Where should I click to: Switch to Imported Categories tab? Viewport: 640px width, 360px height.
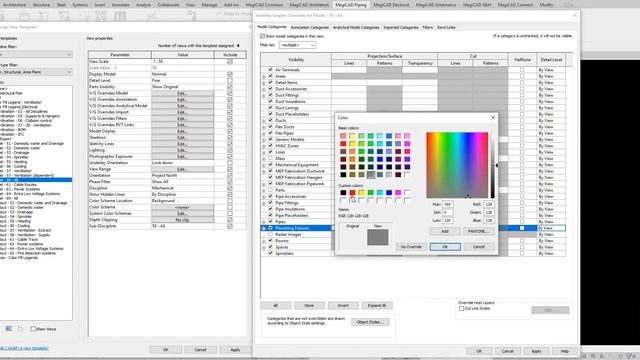point(401,27)
